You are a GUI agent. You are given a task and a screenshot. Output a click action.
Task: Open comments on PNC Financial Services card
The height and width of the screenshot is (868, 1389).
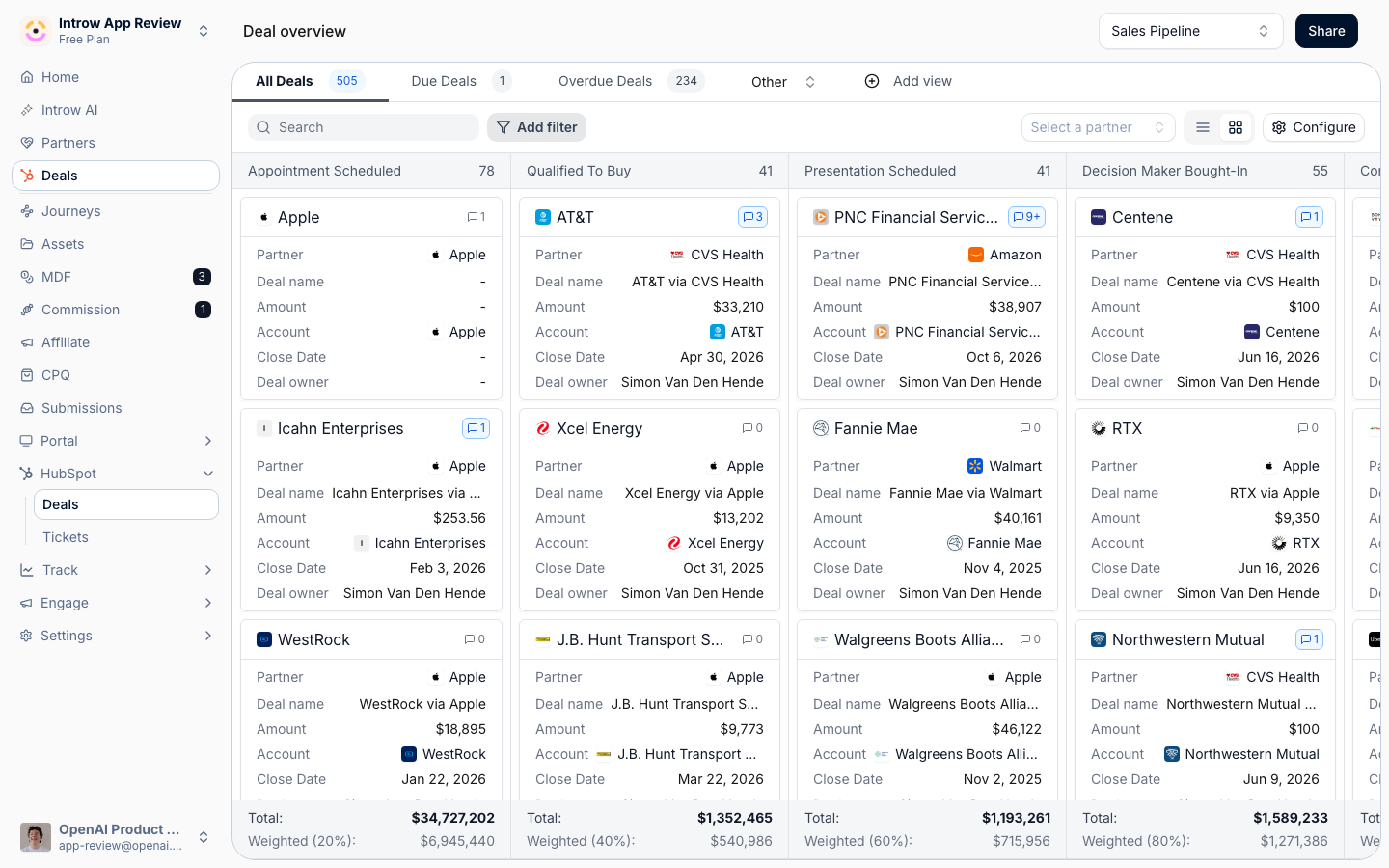click(1026, 217)
